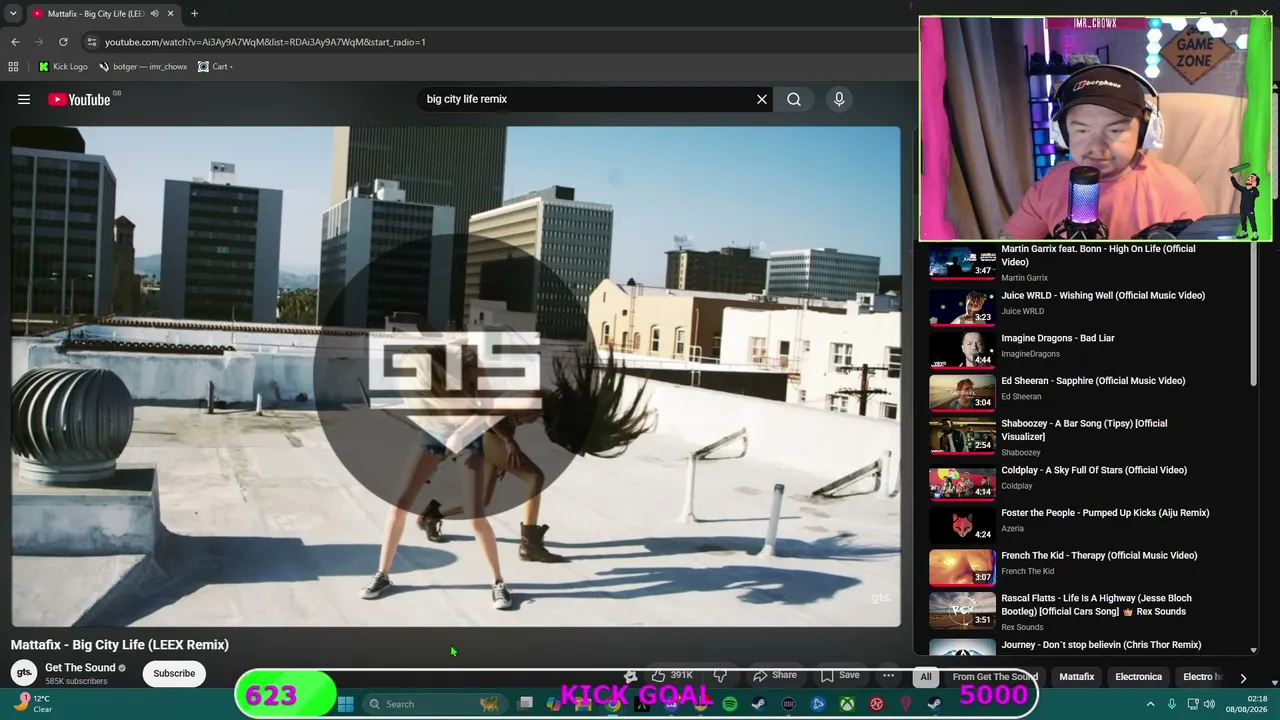
Task: Share the Big City Life video
Action: pyautogui.click(x=775, y=675)
